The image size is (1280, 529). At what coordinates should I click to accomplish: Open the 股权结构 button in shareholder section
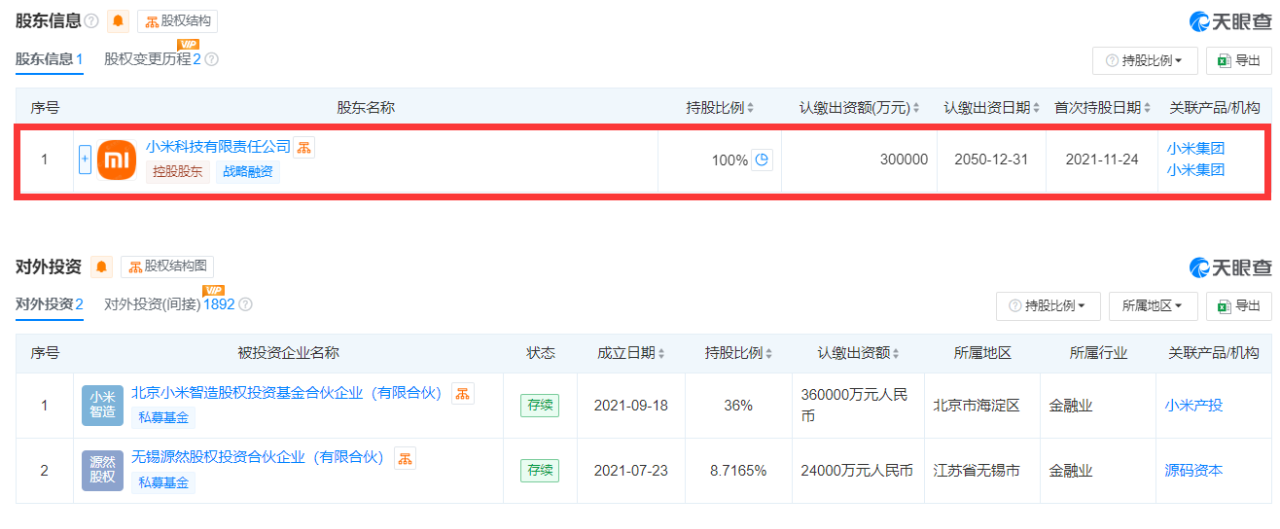pyautogui.click(x=178, y=21)
